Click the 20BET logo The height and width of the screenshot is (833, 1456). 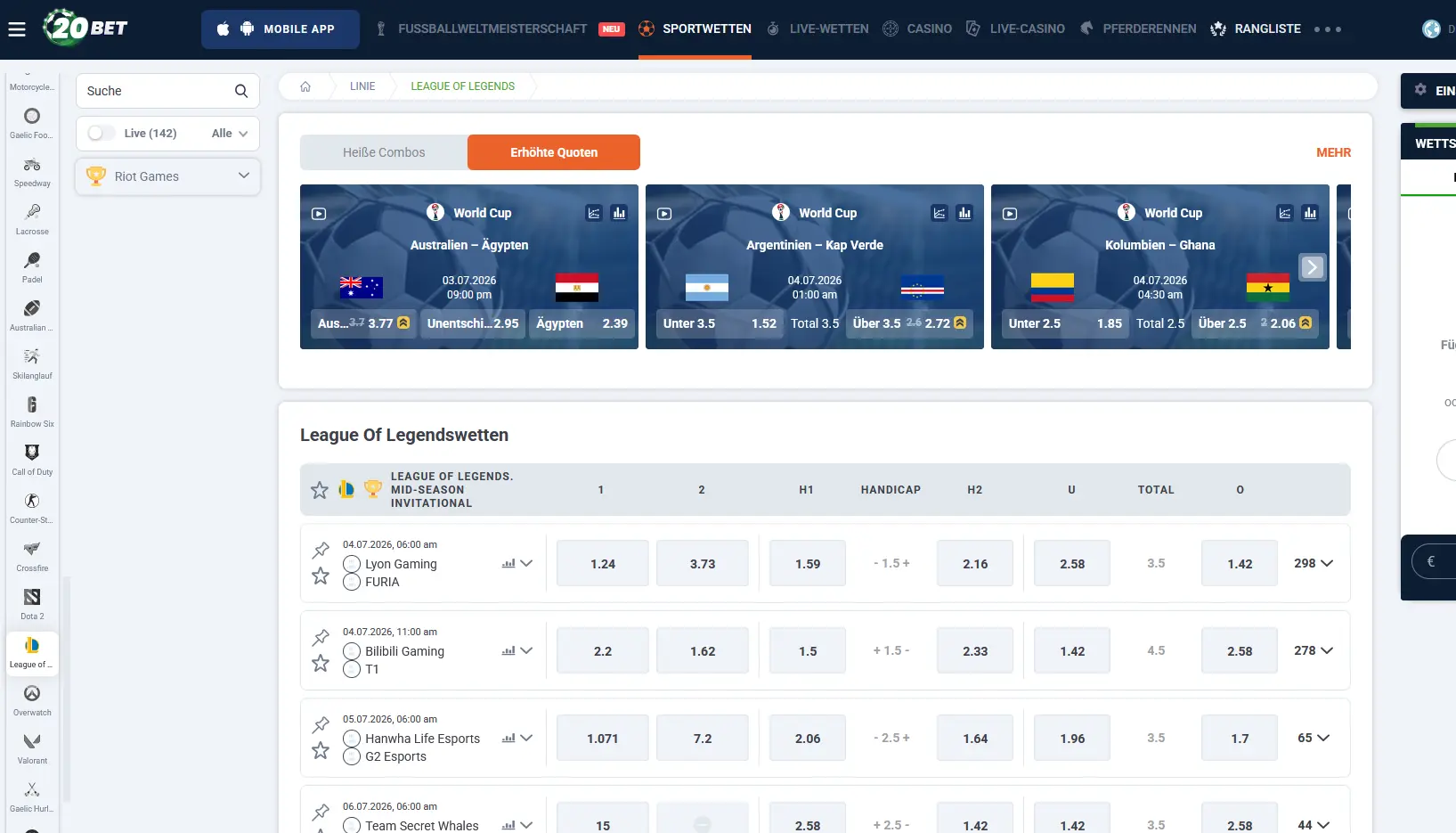point(85,28)
